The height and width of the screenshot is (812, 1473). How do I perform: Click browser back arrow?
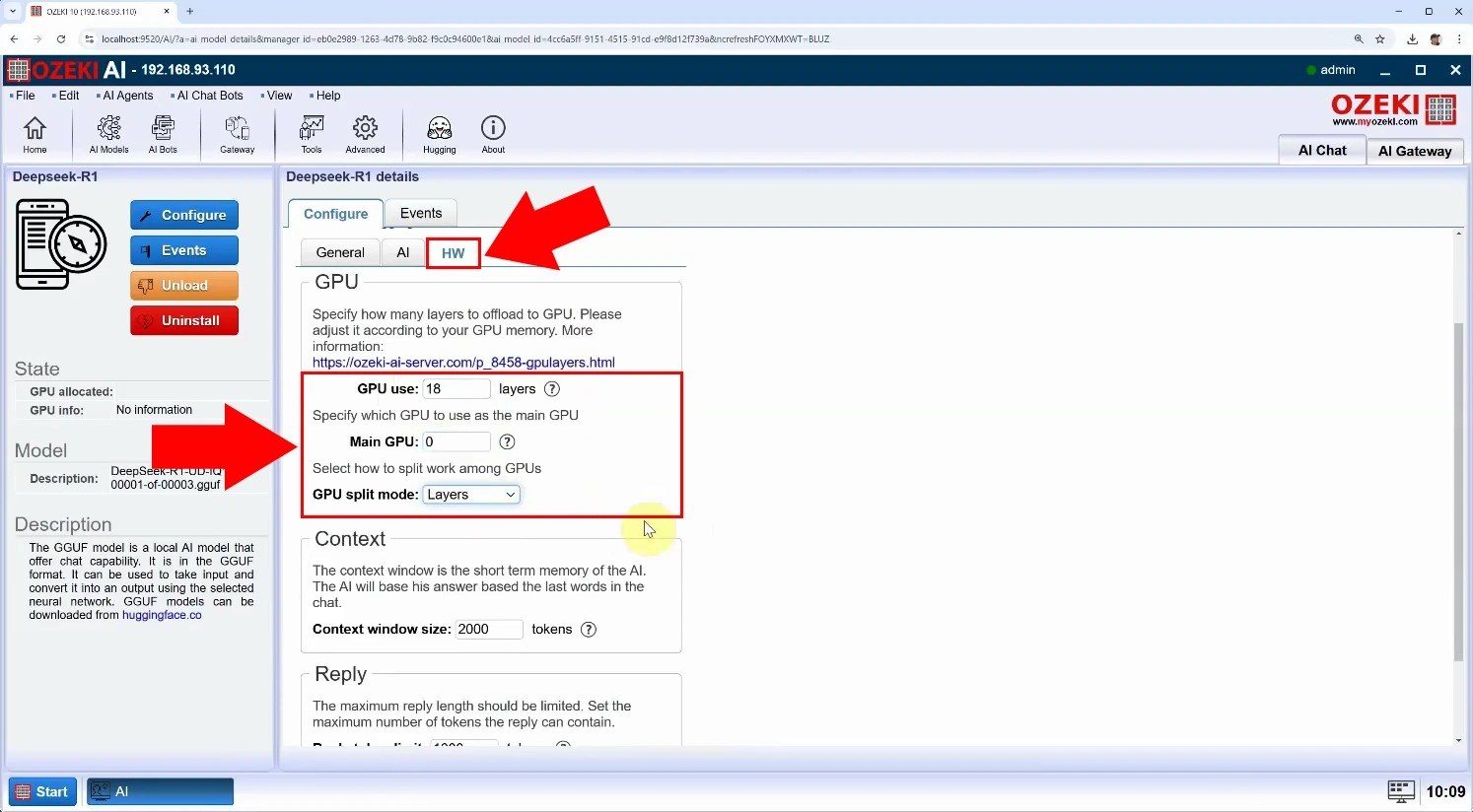tap(14, 39)
